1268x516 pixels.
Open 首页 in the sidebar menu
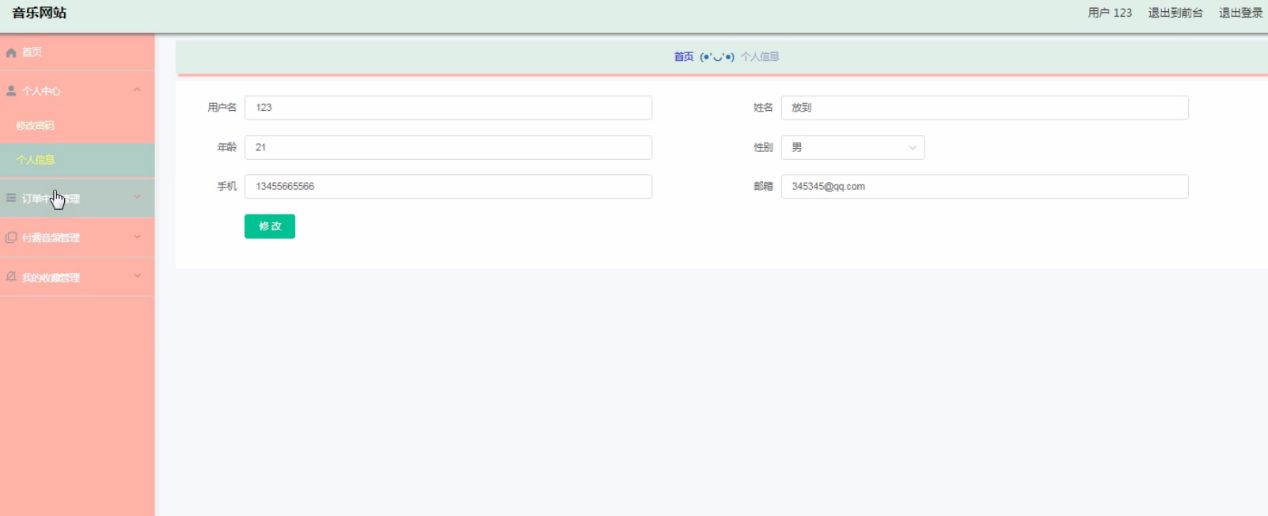click(77, 52)
